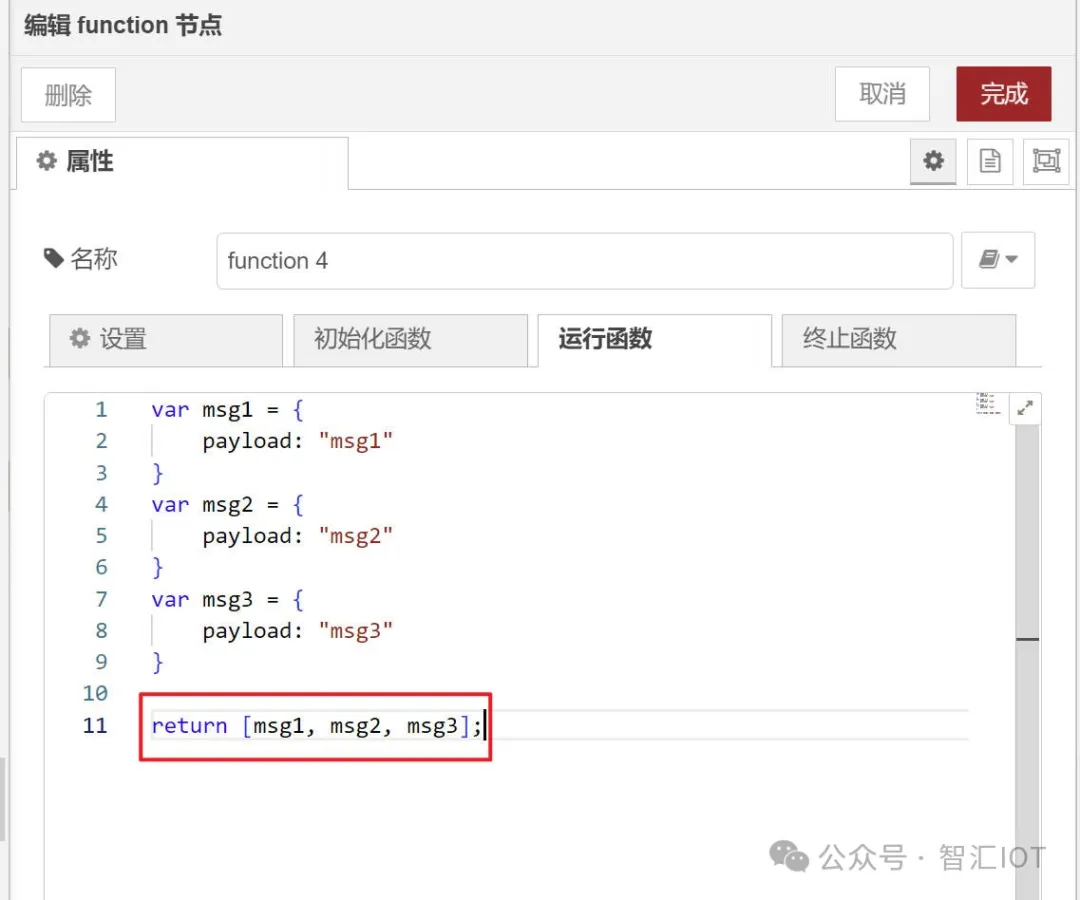Switch to the 运行函数 tab

pos(655,340)
